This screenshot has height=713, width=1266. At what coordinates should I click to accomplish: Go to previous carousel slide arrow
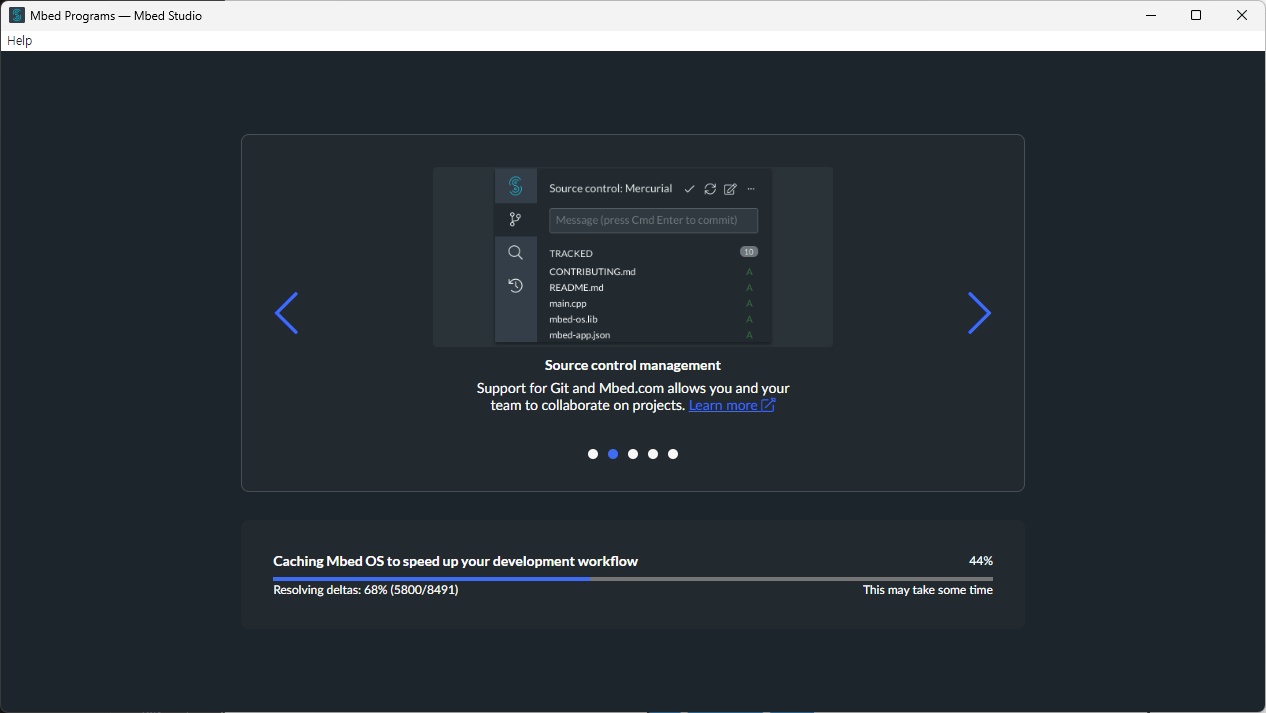click(286, 313)
